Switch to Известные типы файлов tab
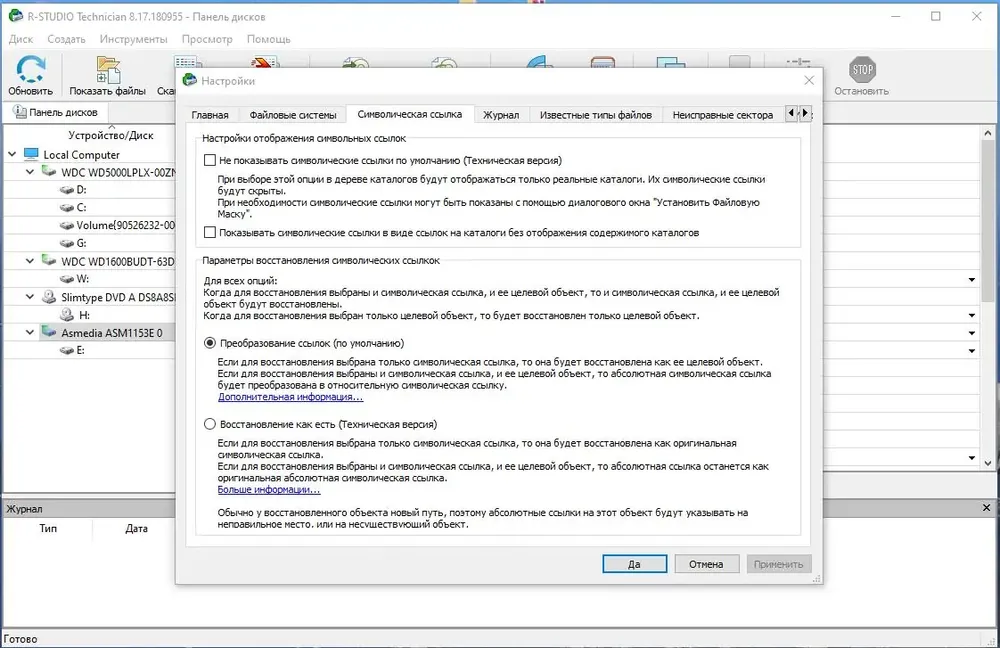The image size is (1000, 648). [596, 115]
